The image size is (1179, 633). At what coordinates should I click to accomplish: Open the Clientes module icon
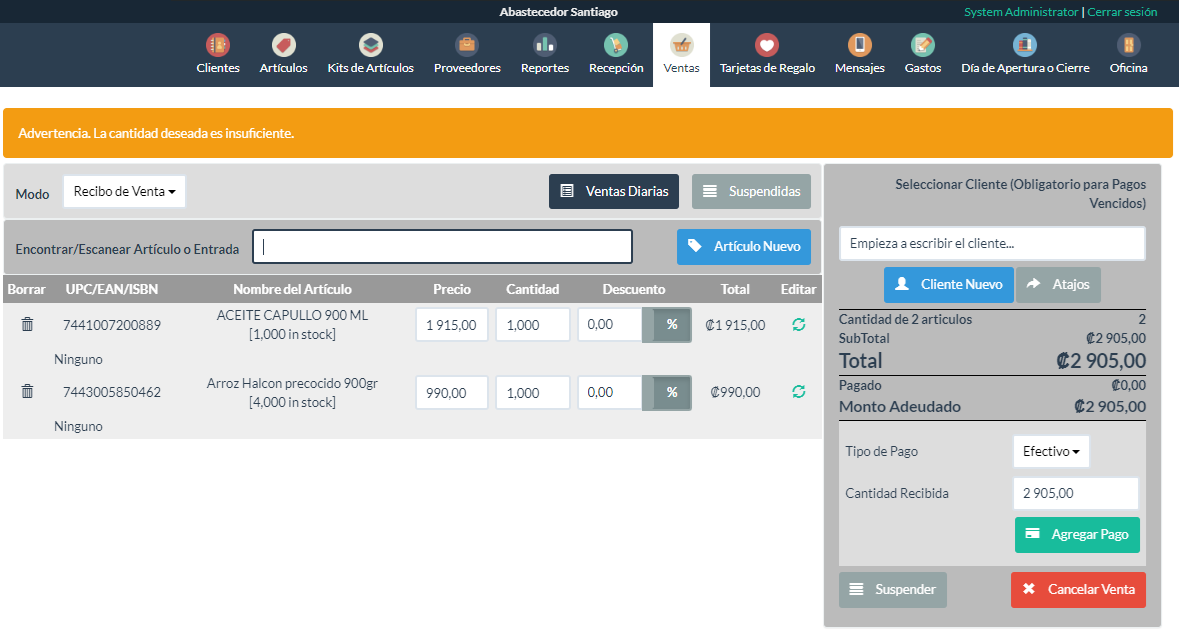218,46
